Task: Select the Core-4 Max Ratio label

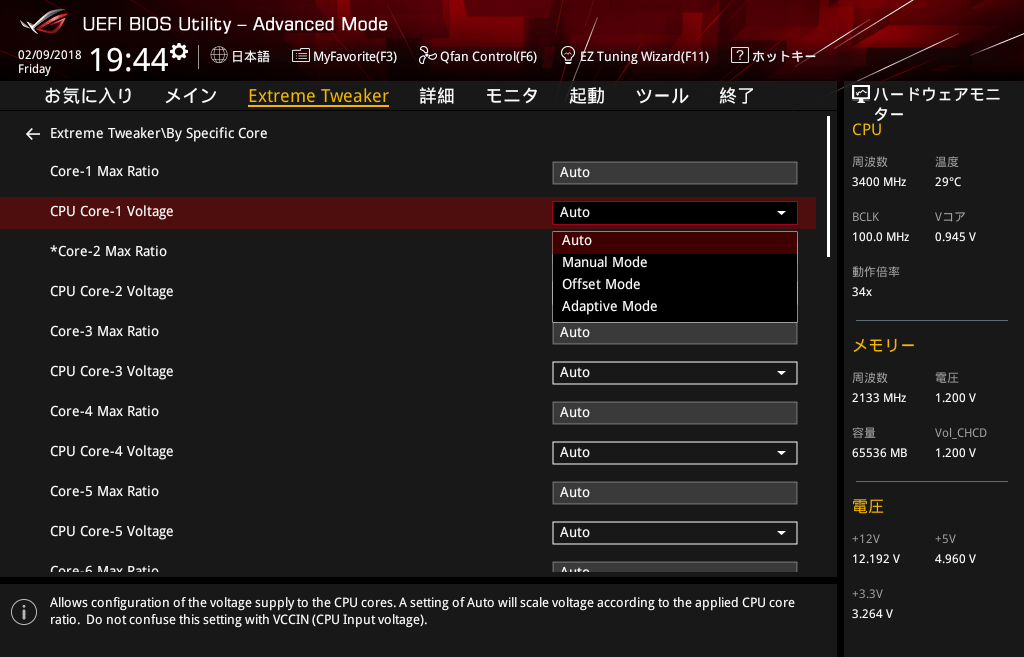Action: point(104,411)
